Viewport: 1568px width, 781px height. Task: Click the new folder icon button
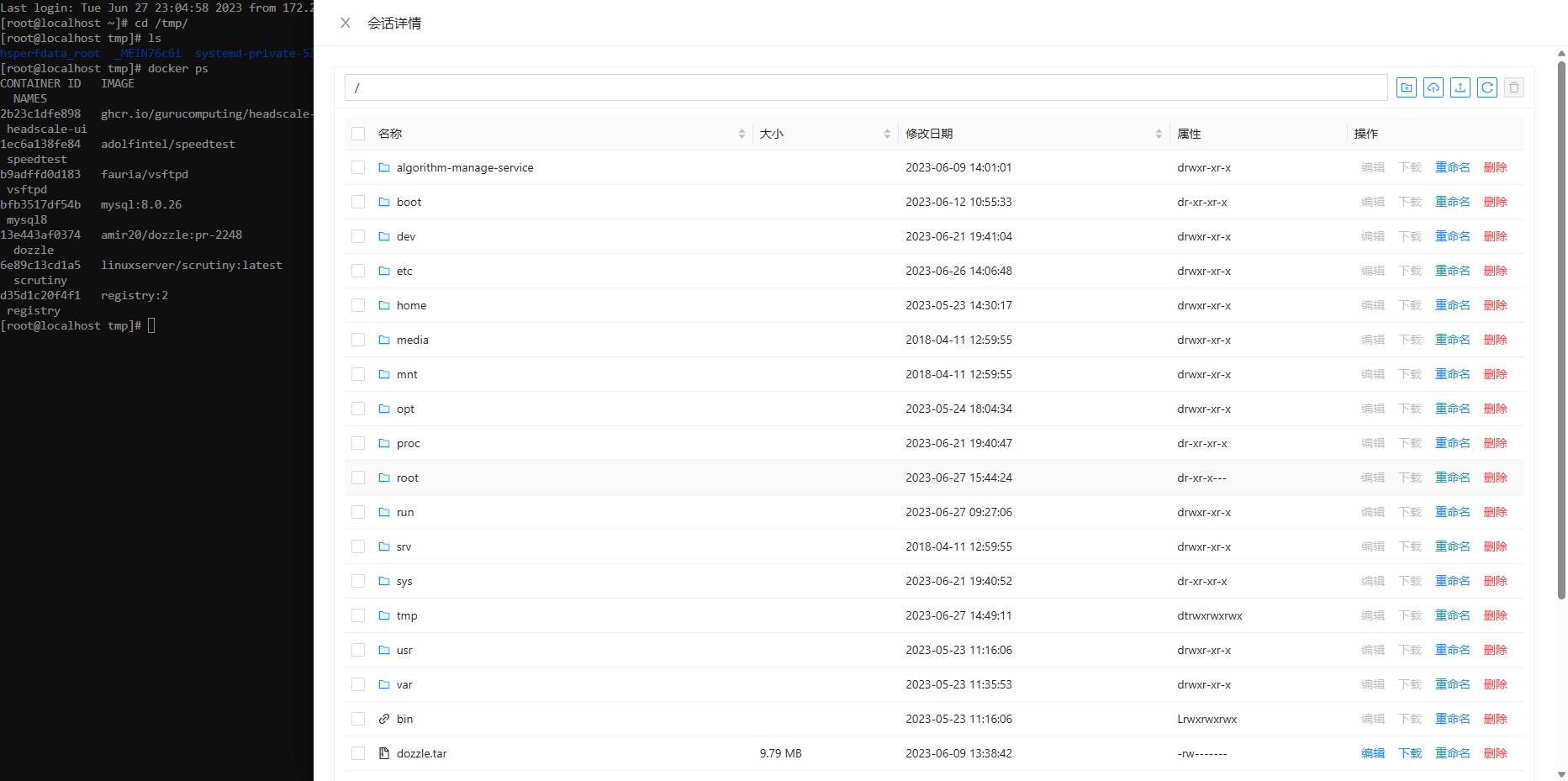coord(1406,87)
